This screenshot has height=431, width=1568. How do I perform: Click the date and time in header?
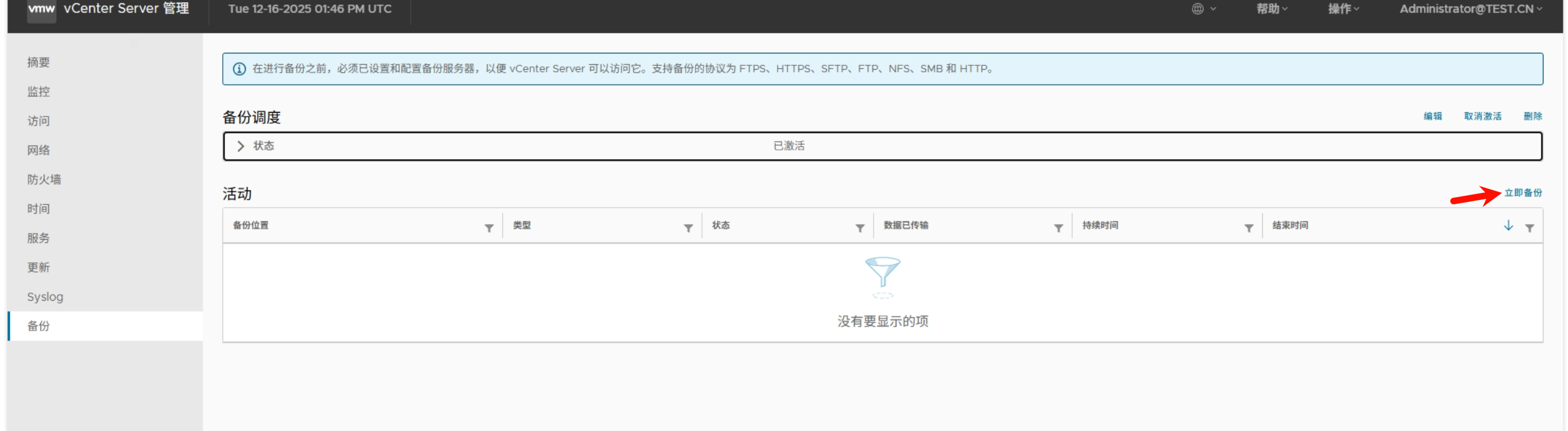tap(310, 9)
